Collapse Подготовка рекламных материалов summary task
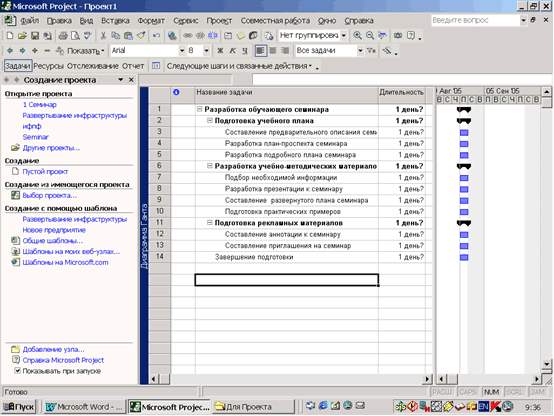This screenshot has width=554, height=416. pos(210,223)
